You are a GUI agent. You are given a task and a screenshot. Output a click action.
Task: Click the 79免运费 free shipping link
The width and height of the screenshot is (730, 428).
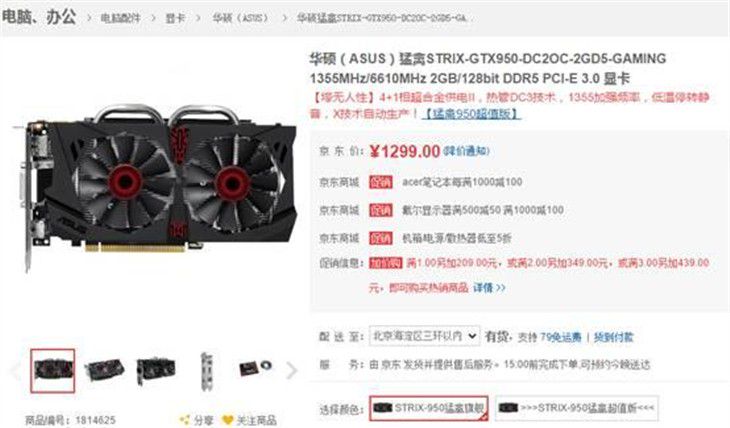561,337
